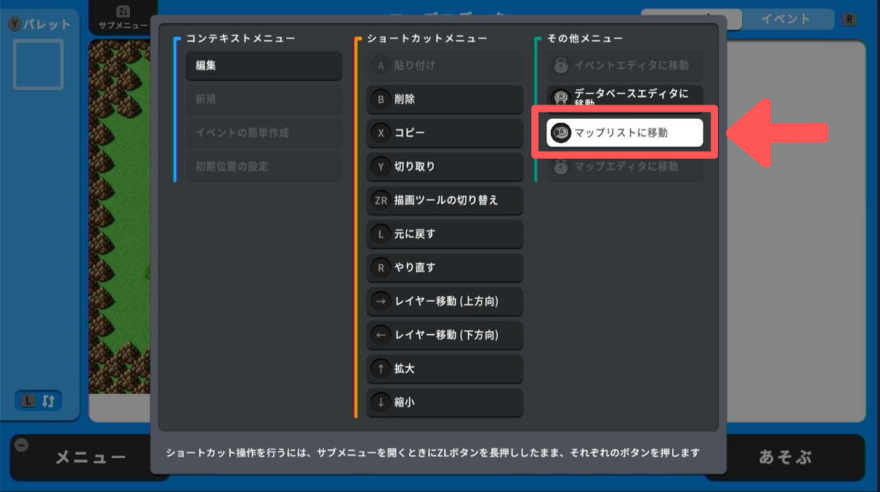
Task: Click the やり直す redo item
Action: (x=444, y=268)
